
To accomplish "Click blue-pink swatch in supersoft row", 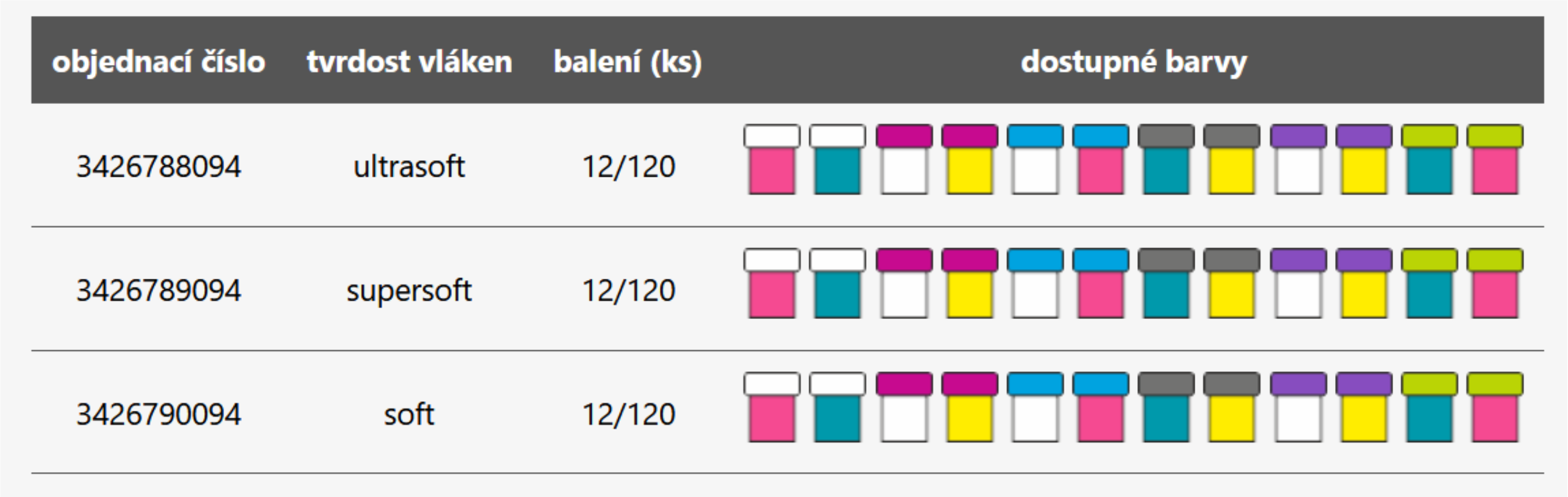I will pos(1100,283).
